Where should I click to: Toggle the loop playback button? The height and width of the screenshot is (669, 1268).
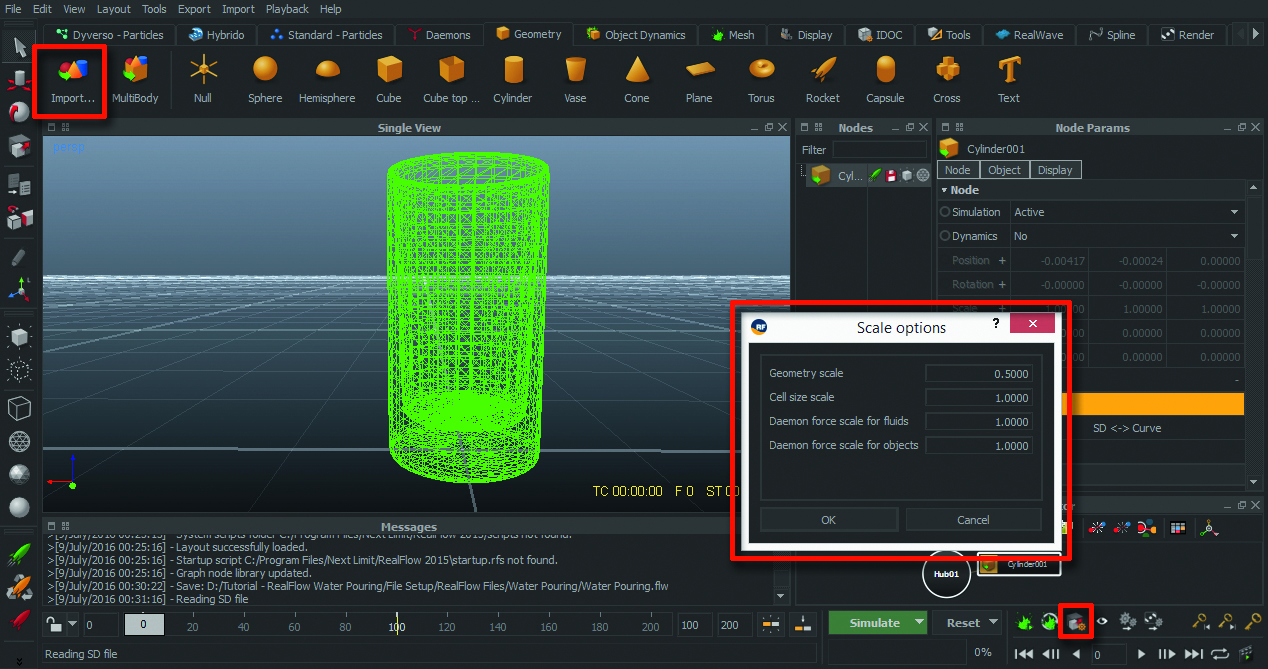click(1219, 654)
